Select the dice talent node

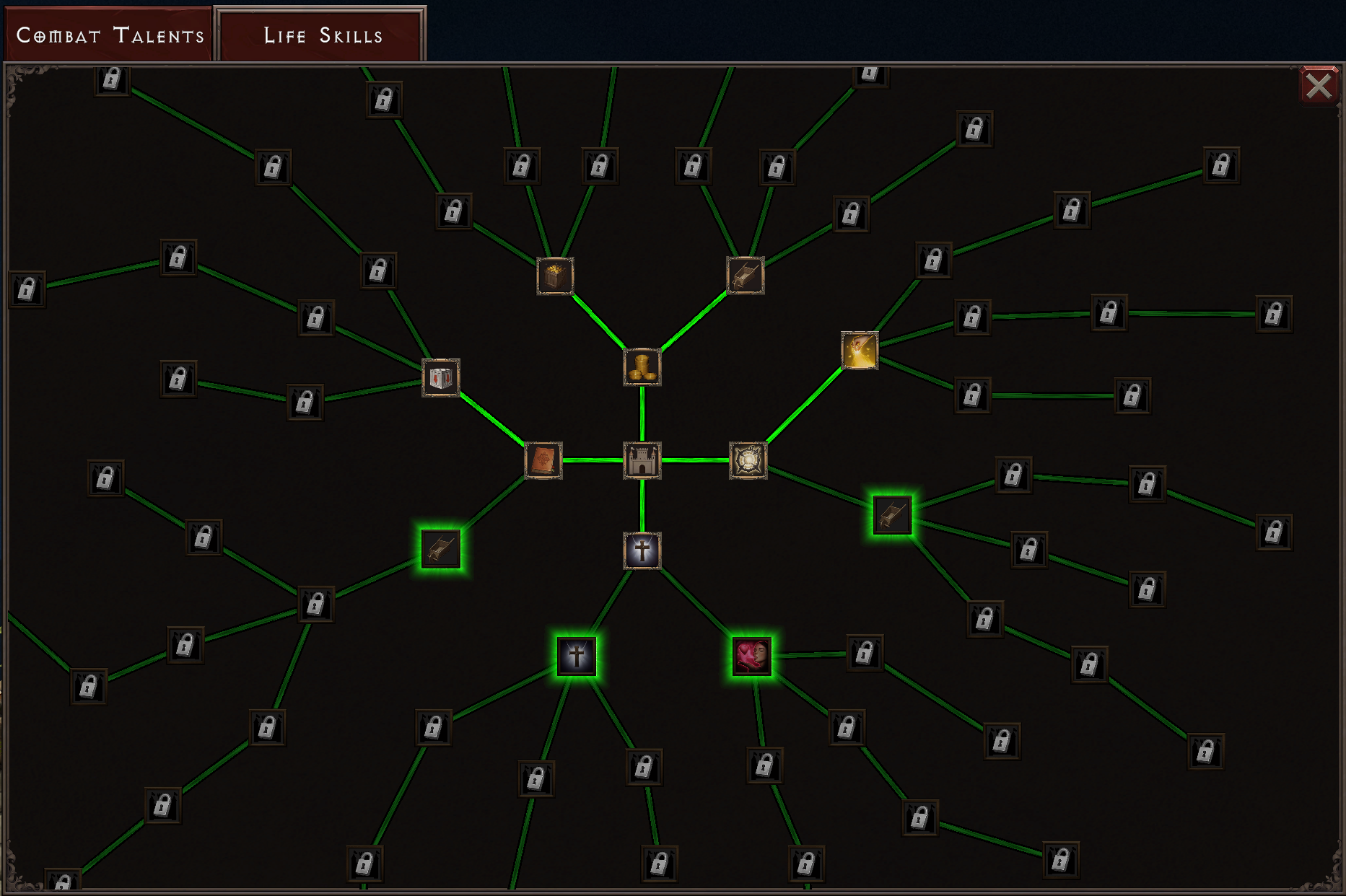coord(440,377)
